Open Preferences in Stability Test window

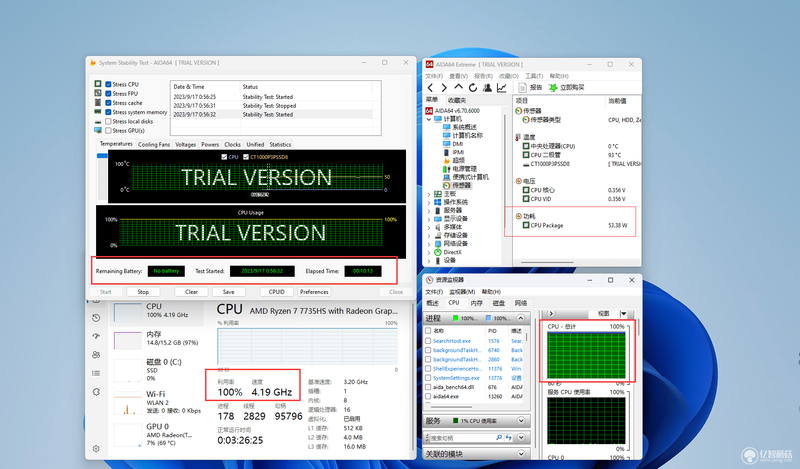pyautogui.click(x=314, y=292)
